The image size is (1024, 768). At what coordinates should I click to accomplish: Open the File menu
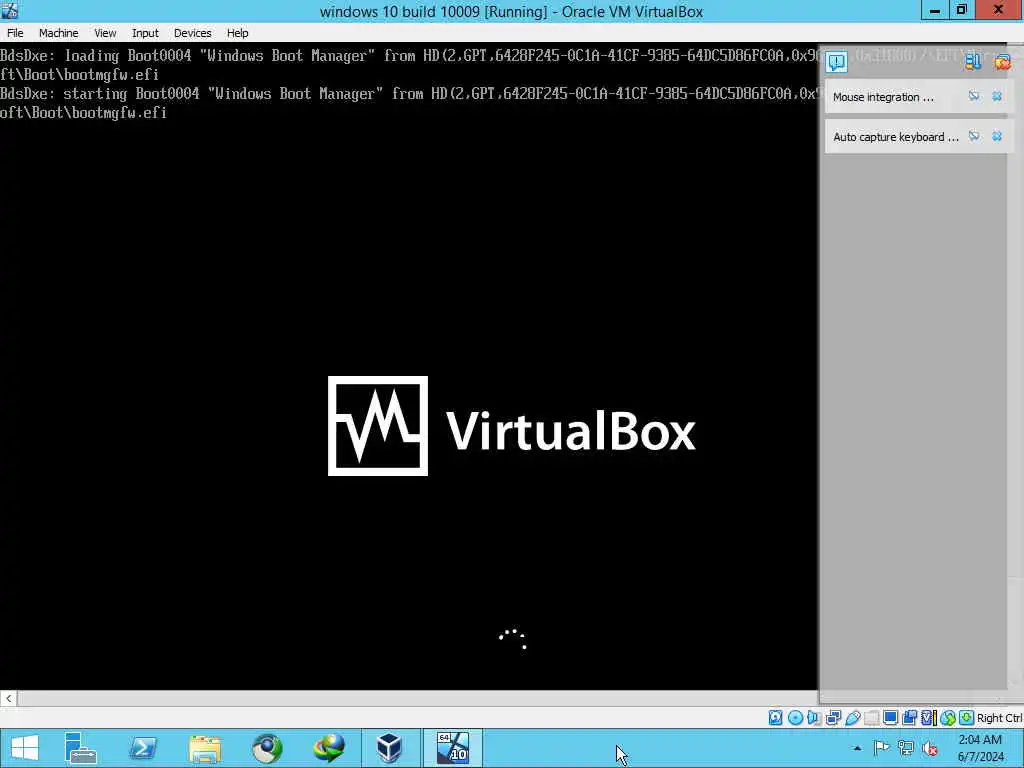(15, 33)
